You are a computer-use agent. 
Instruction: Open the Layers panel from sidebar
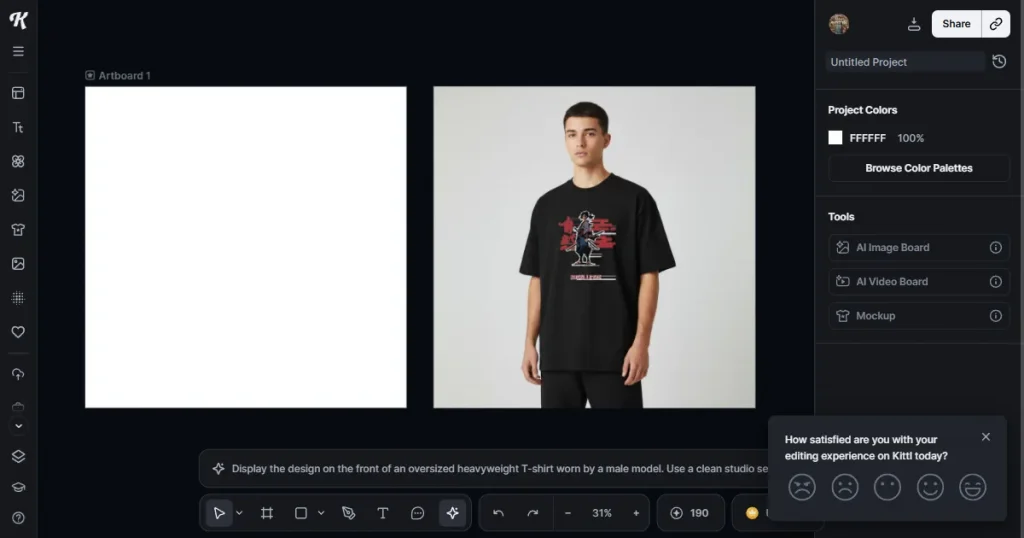pos(18,456)
